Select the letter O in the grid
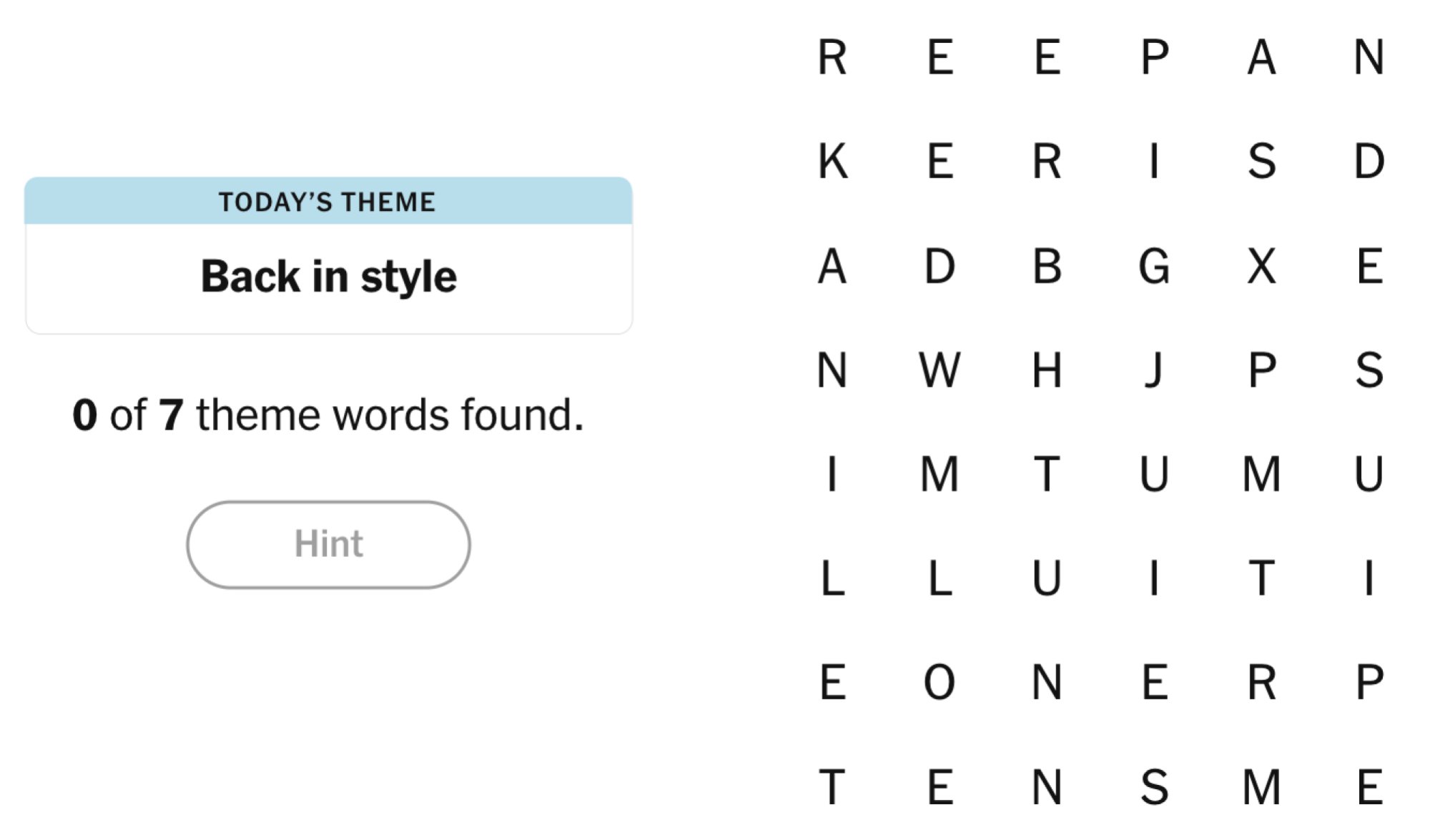This screenshot has width=1430, height=840. (x=939, y=682)
